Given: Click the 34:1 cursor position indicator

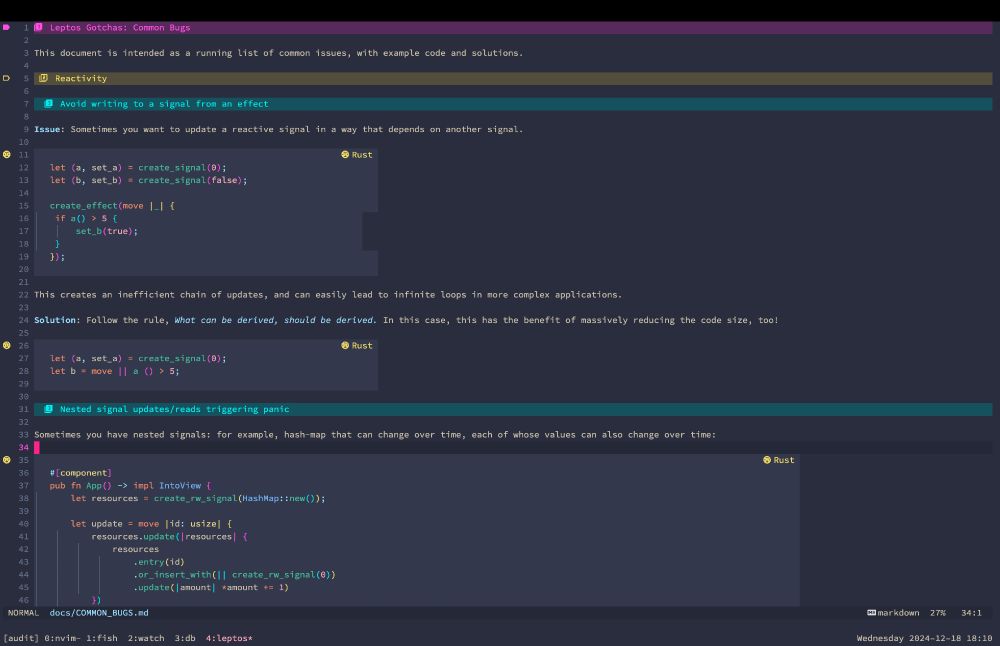Looking at the screenshot, I should click(x=971, y=613).
